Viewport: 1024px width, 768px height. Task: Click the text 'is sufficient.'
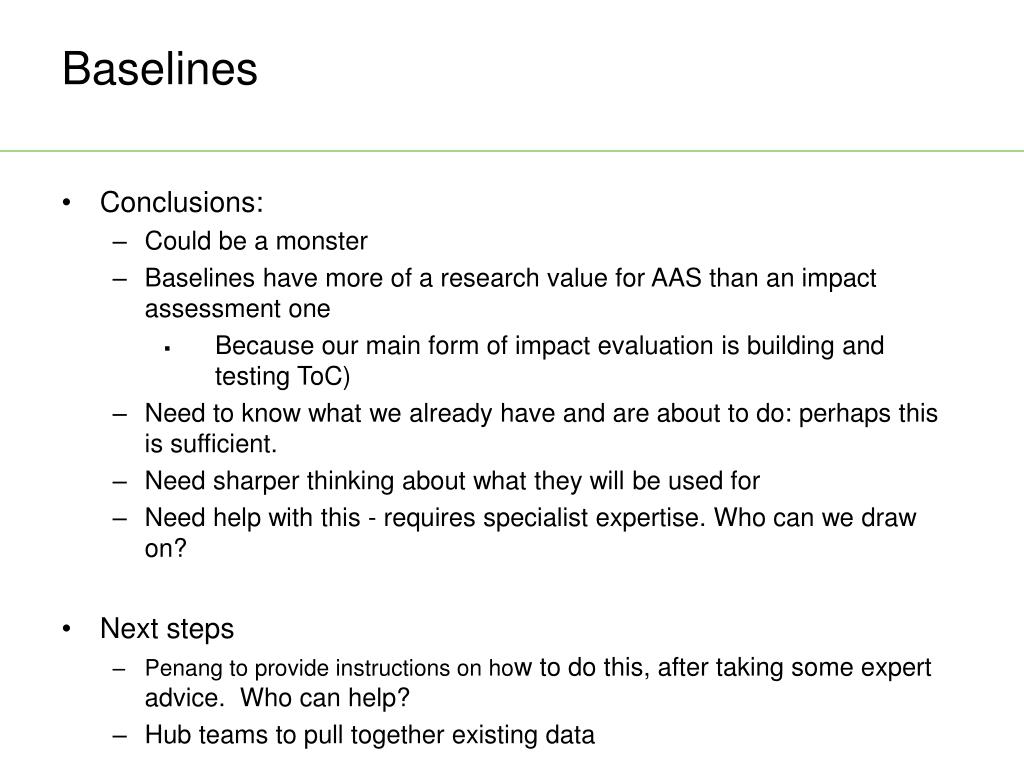211,444
